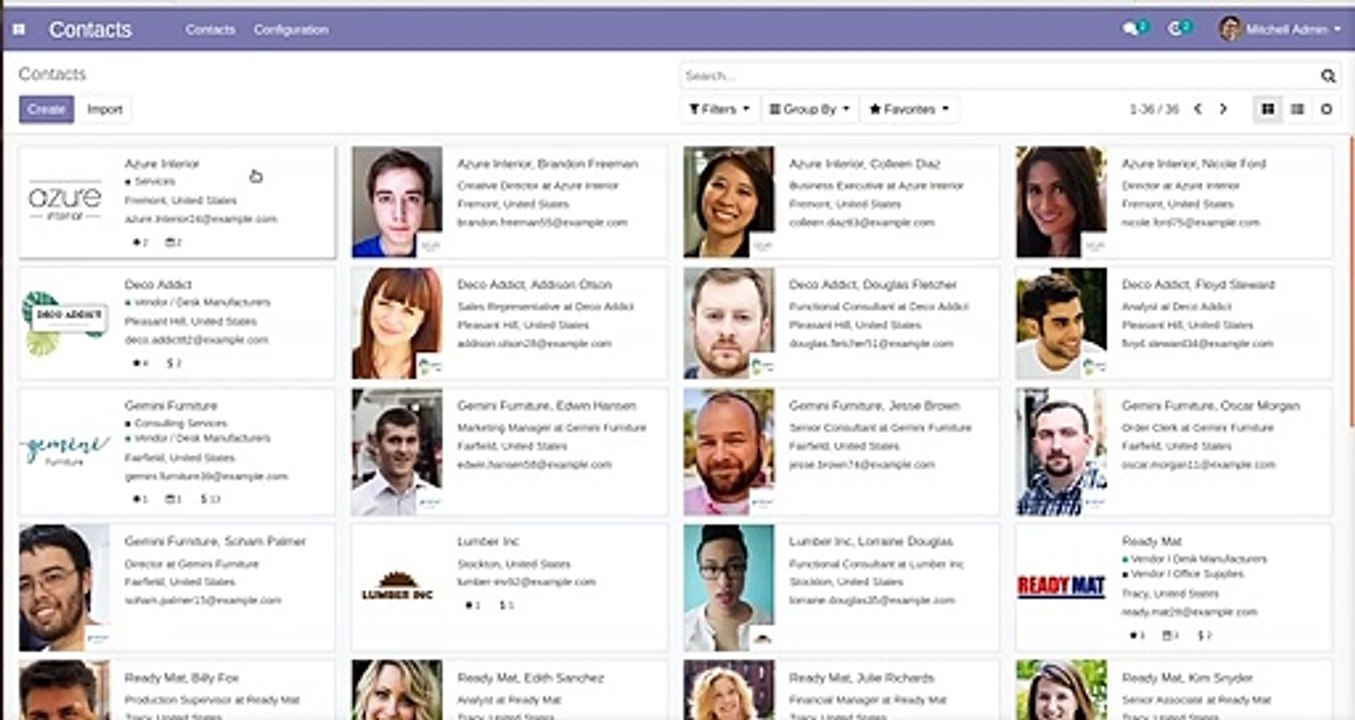
Task: Click Deco Addict's dollar sales counter
Action: click(173, 363)
